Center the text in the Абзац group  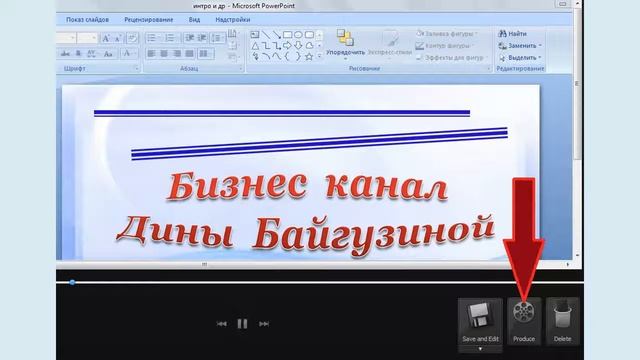[164, 53]
